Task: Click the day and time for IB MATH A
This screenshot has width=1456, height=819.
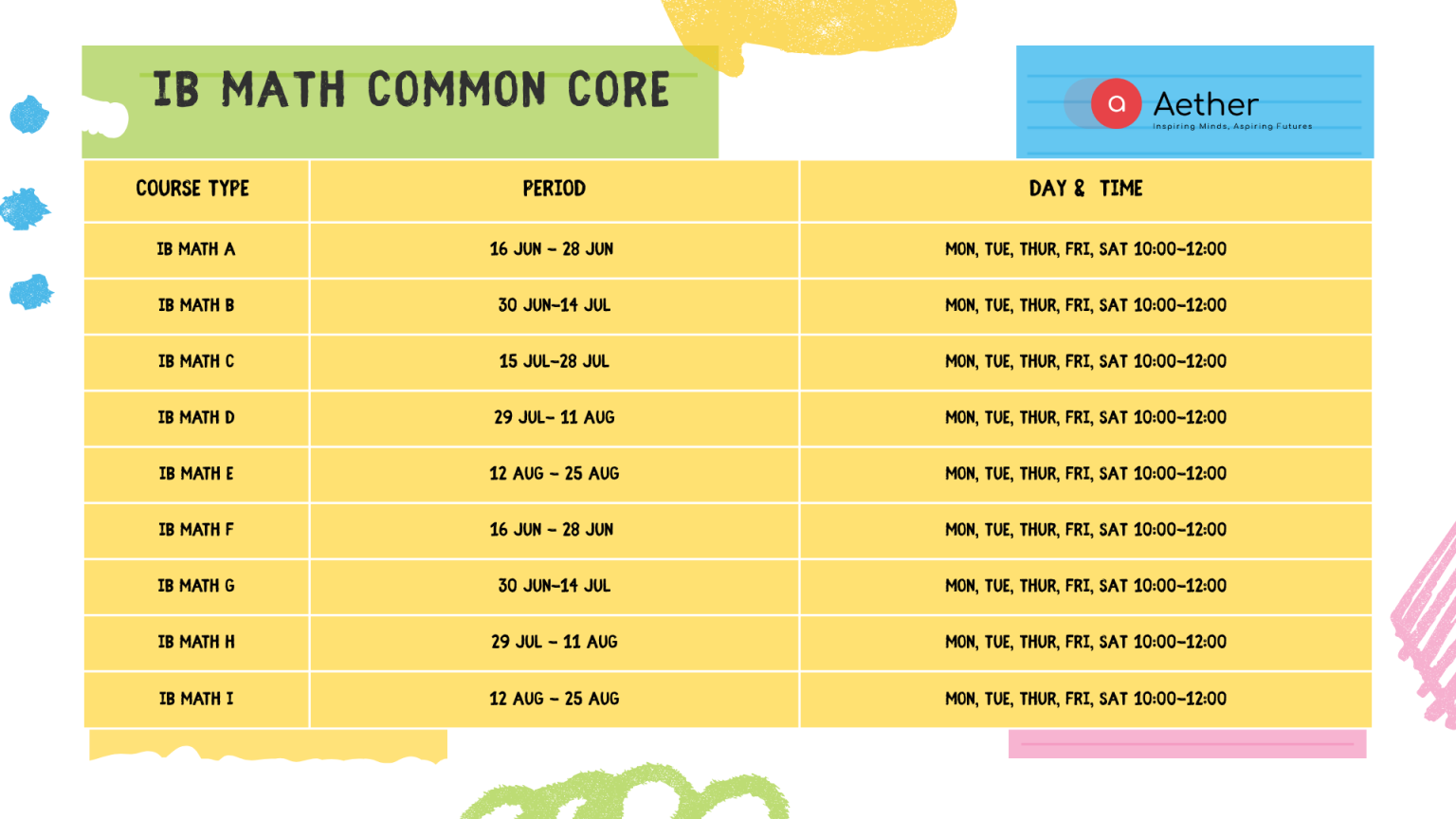Action: [1085, 249]
